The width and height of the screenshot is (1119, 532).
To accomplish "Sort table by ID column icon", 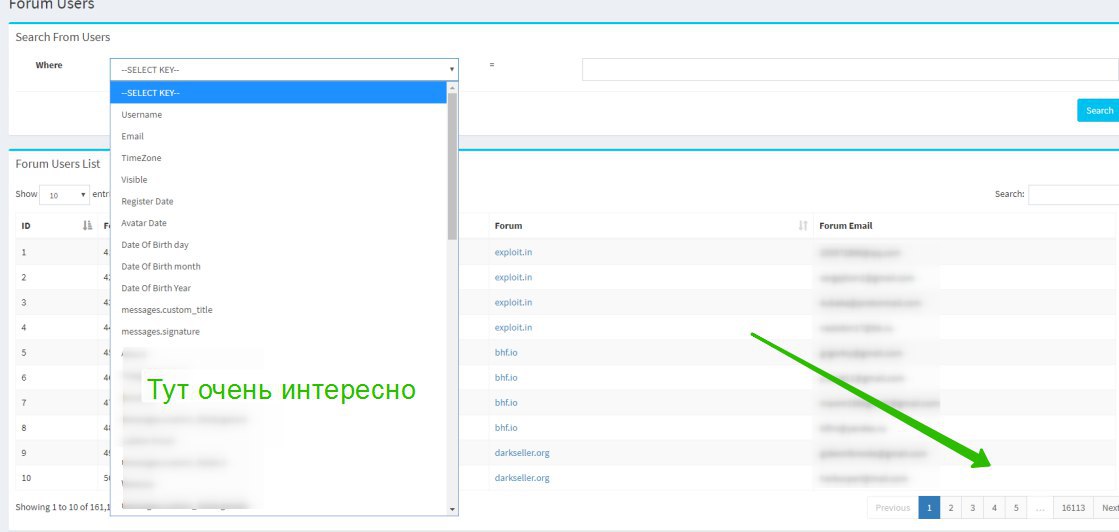I will pyautogui.click(x=88, y=226).
